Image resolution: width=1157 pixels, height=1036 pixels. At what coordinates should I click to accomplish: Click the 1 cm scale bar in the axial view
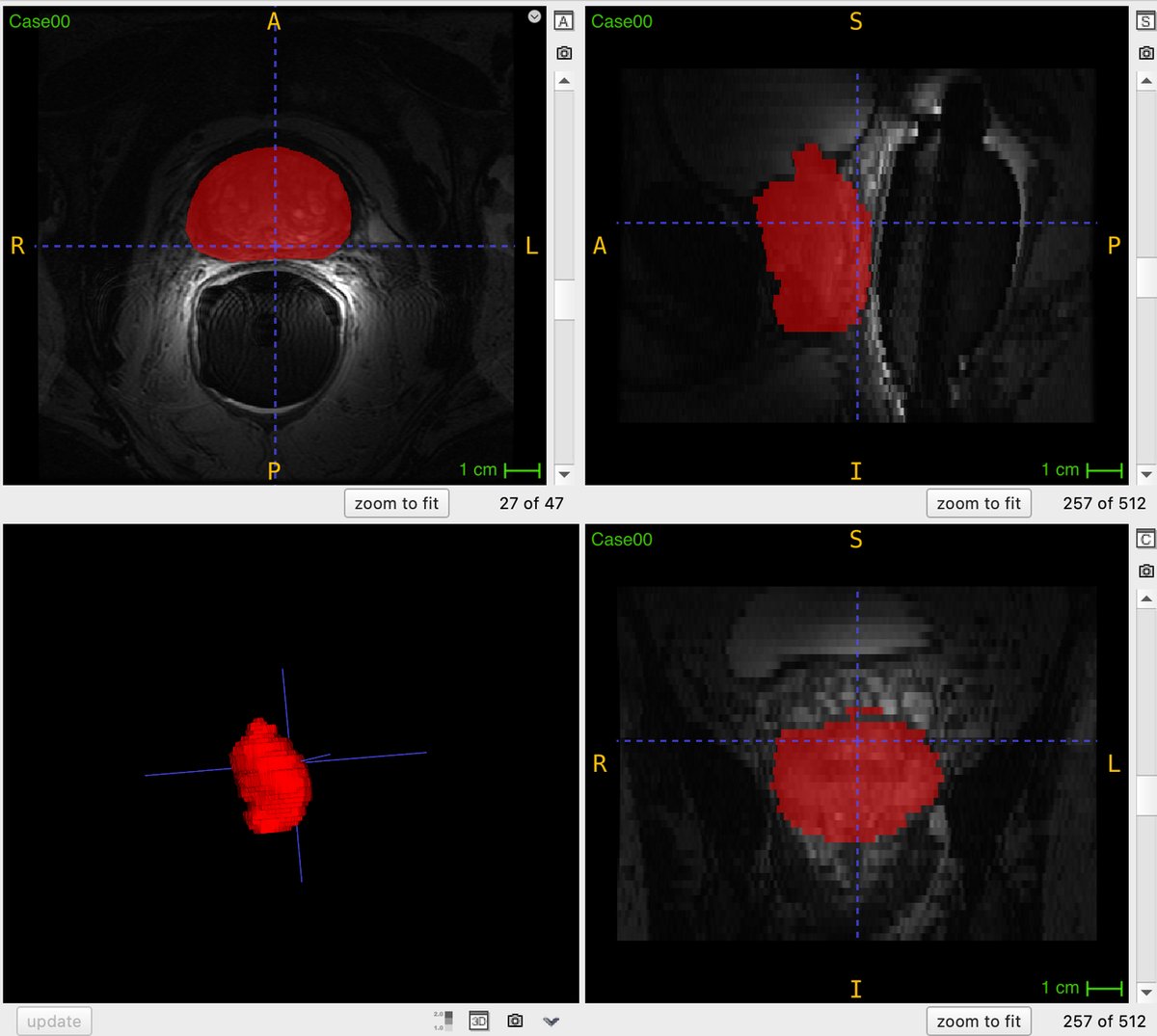point(499,470)
